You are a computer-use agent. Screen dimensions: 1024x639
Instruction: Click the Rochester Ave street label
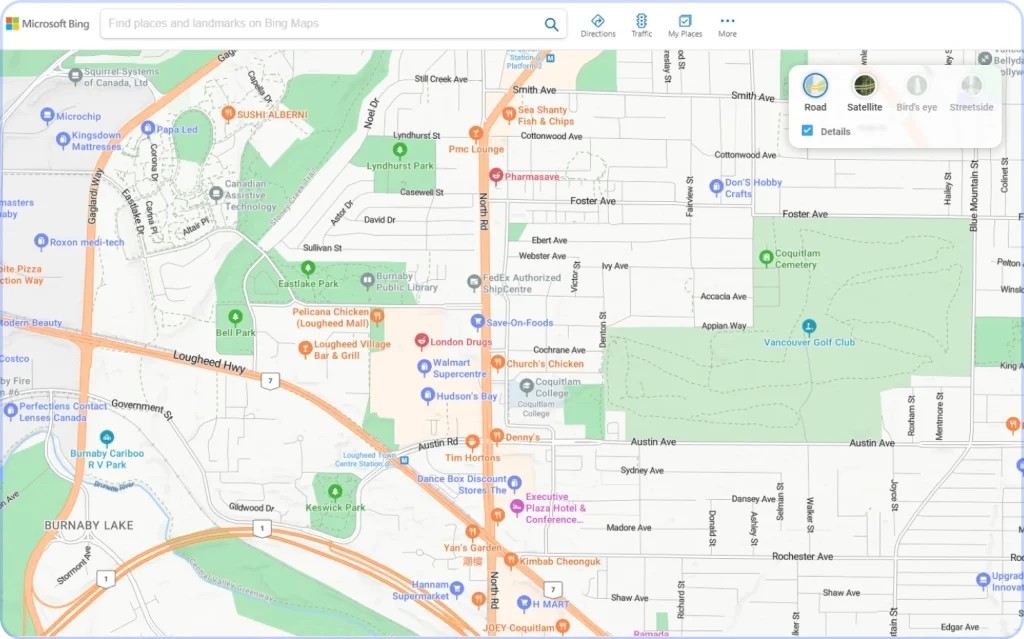[803, 557]
